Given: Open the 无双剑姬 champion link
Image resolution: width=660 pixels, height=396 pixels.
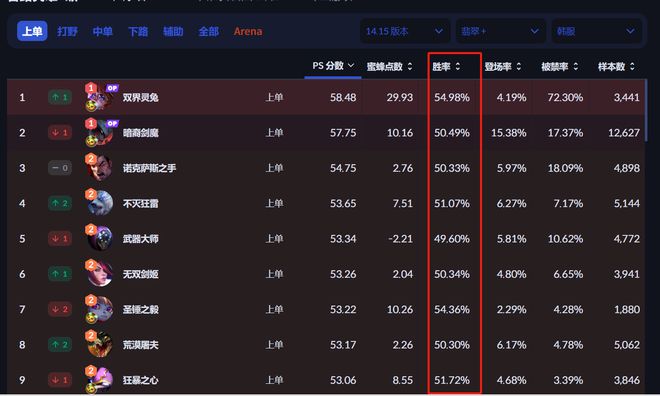Looking at the screenshot, I should tap(141, 274).
